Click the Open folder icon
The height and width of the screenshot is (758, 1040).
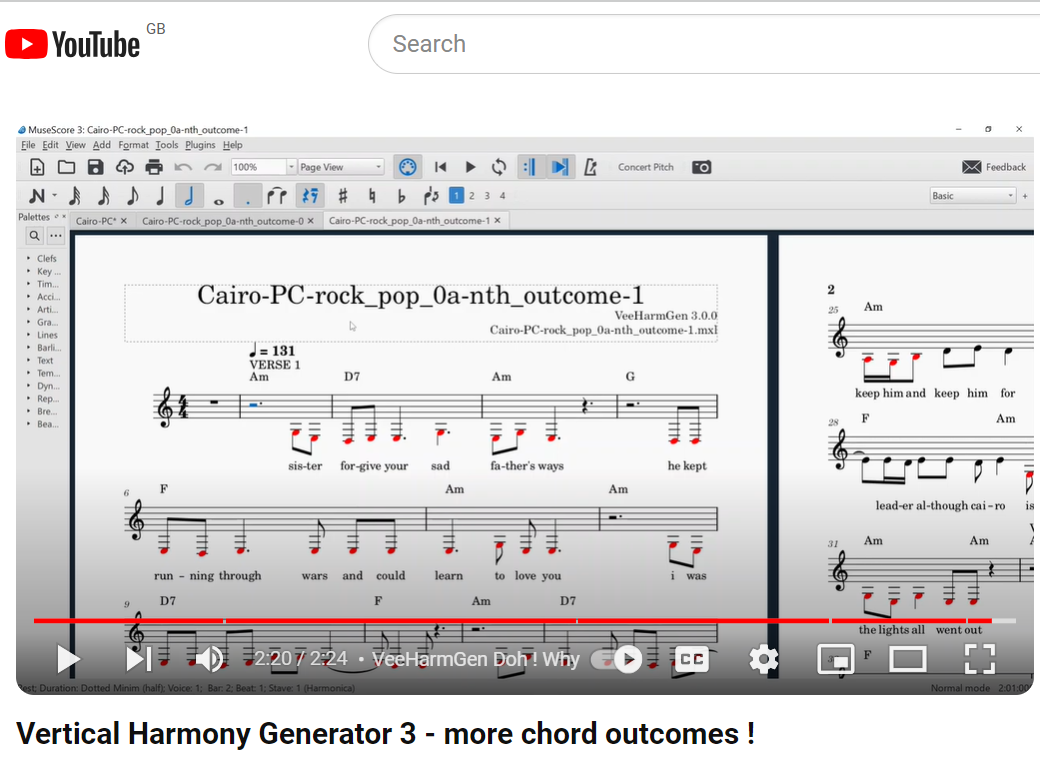pos(66,167)
